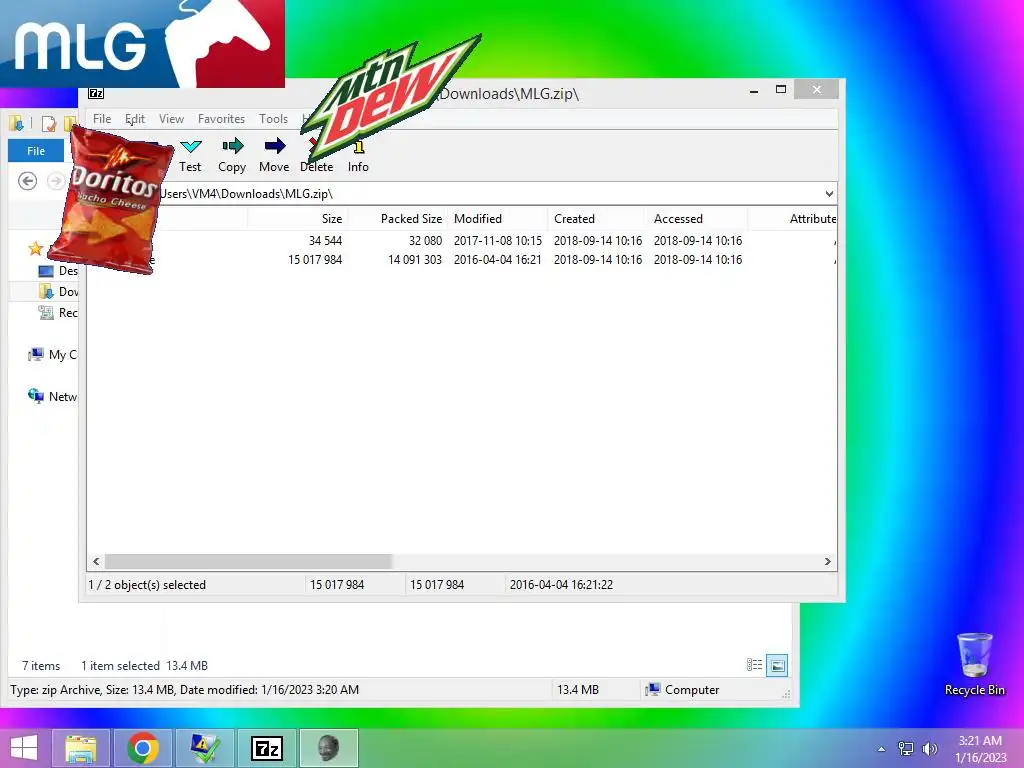
Task: Sort by the Packed Size column header
Action: click(x=397, y=219)
